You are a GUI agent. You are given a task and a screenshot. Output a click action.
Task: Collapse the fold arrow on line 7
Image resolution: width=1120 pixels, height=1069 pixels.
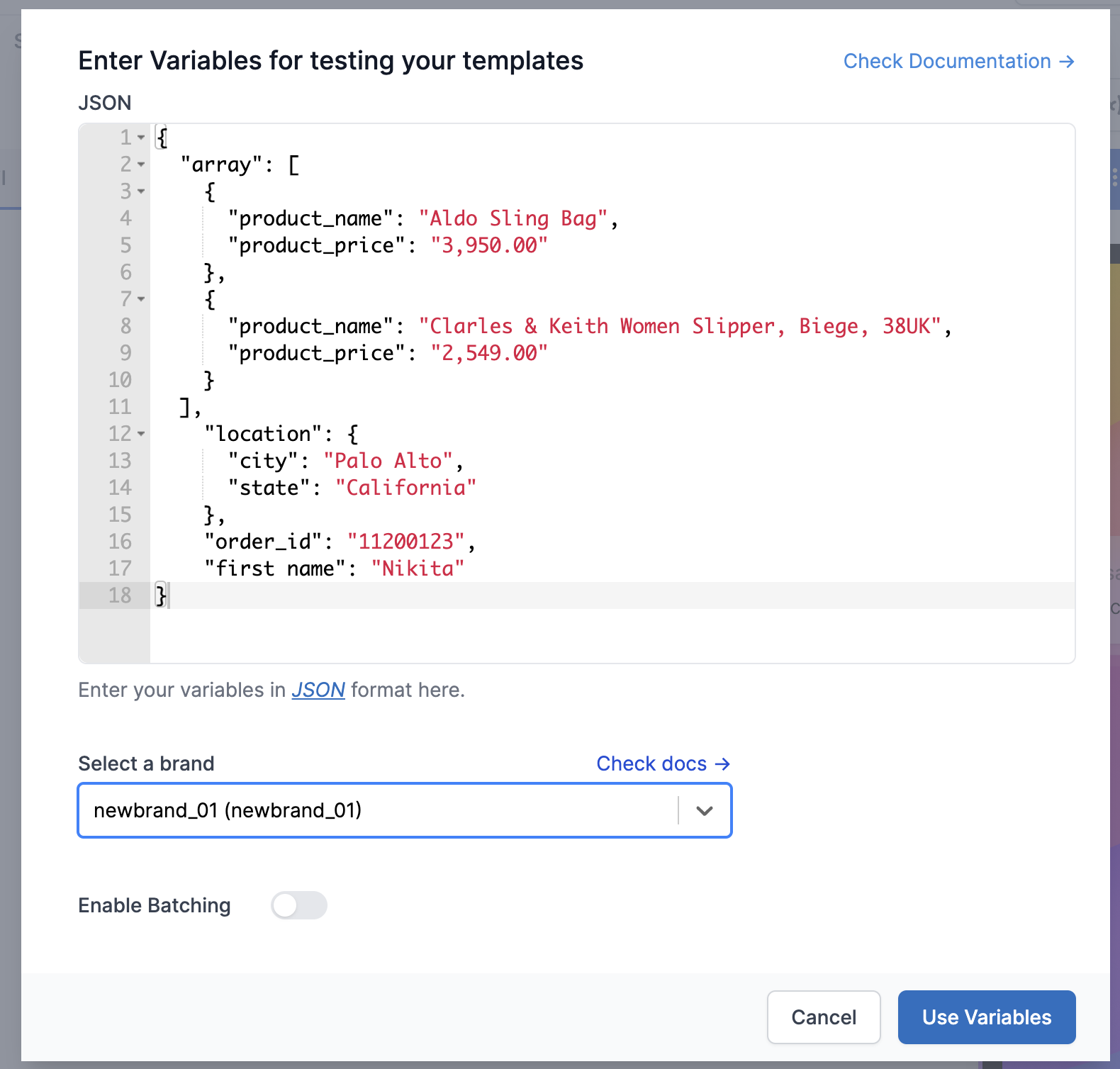point(141,299)
